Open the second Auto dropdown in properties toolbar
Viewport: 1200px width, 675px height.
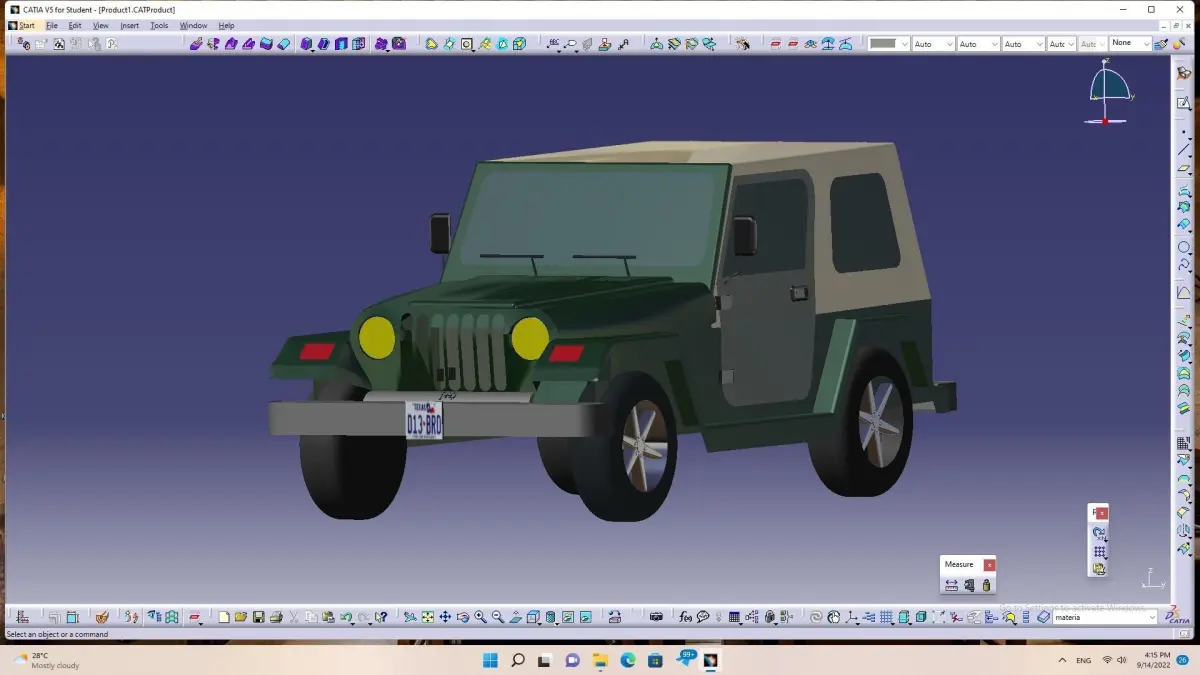pyautogui.click(x=993, y=44)
